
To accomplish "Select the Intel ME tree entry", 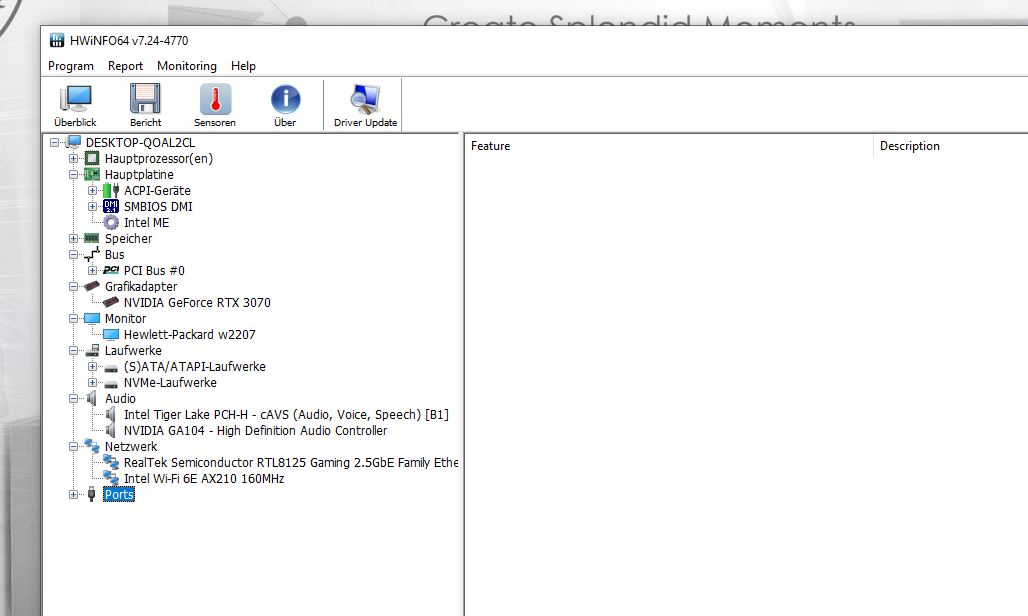I will (146, 223).
